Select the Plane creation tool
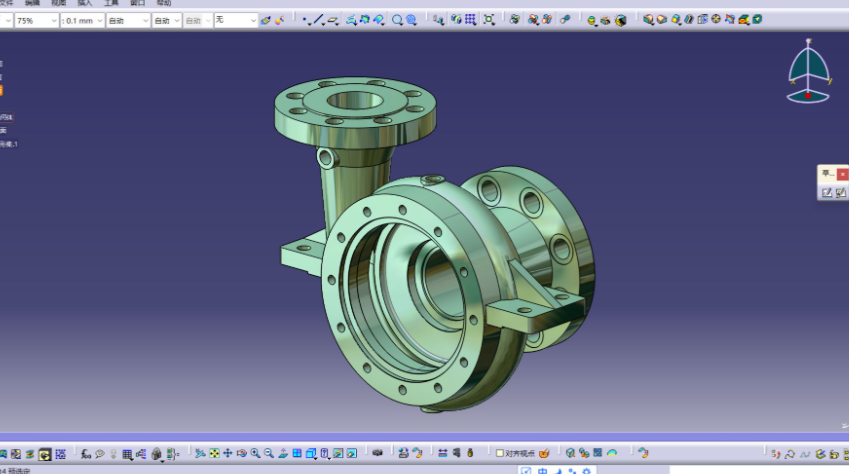This screenshot has width=849, height=474. 332,20
